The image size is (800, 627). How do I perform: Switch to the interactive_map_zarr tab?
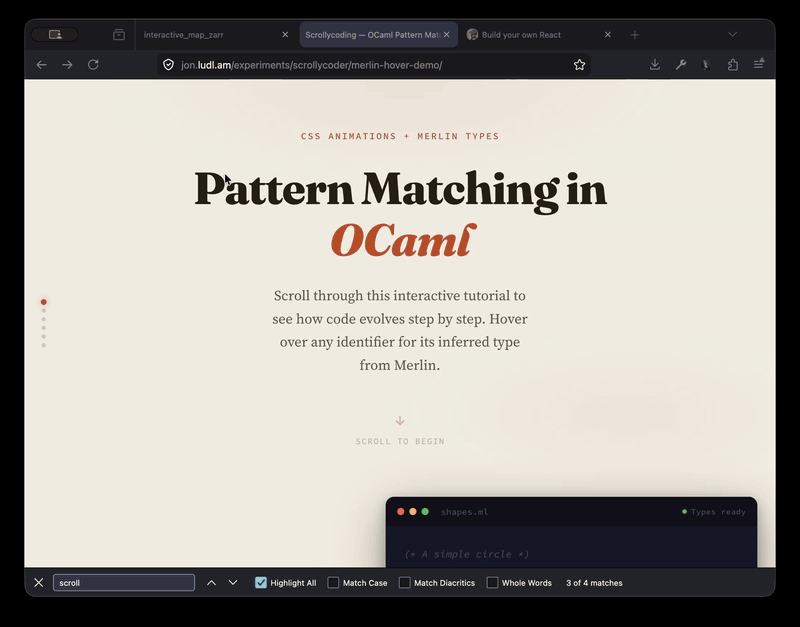point(200,35)
